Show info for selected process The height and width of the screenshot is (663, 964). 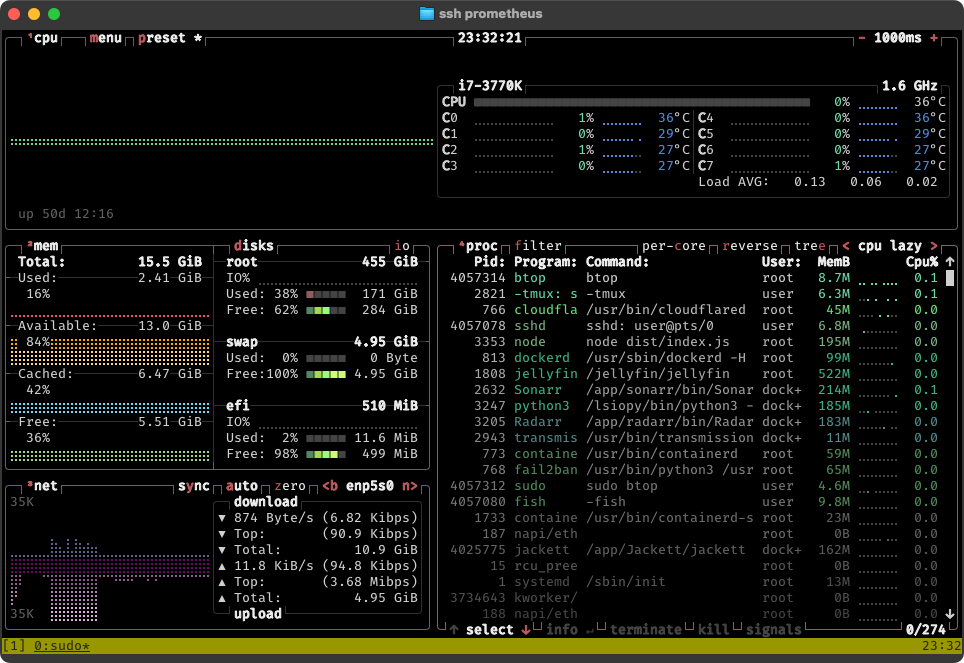click(562, 630)
